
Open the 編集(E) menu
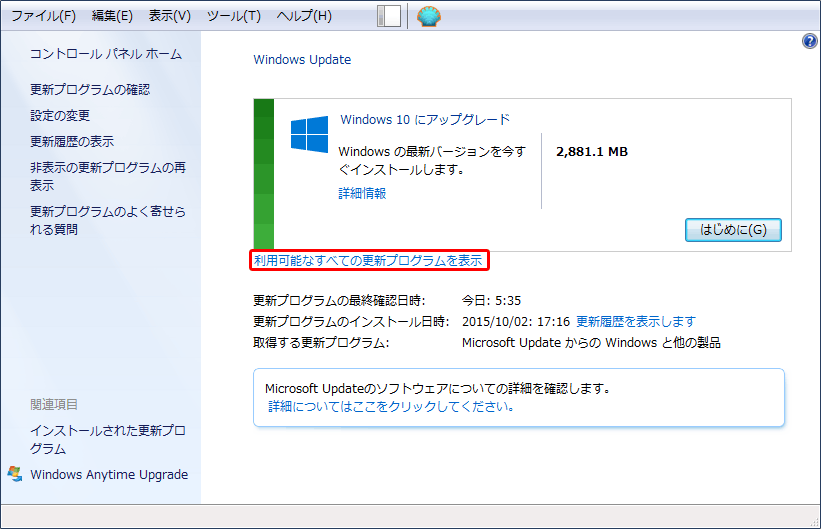pos(112,16)
